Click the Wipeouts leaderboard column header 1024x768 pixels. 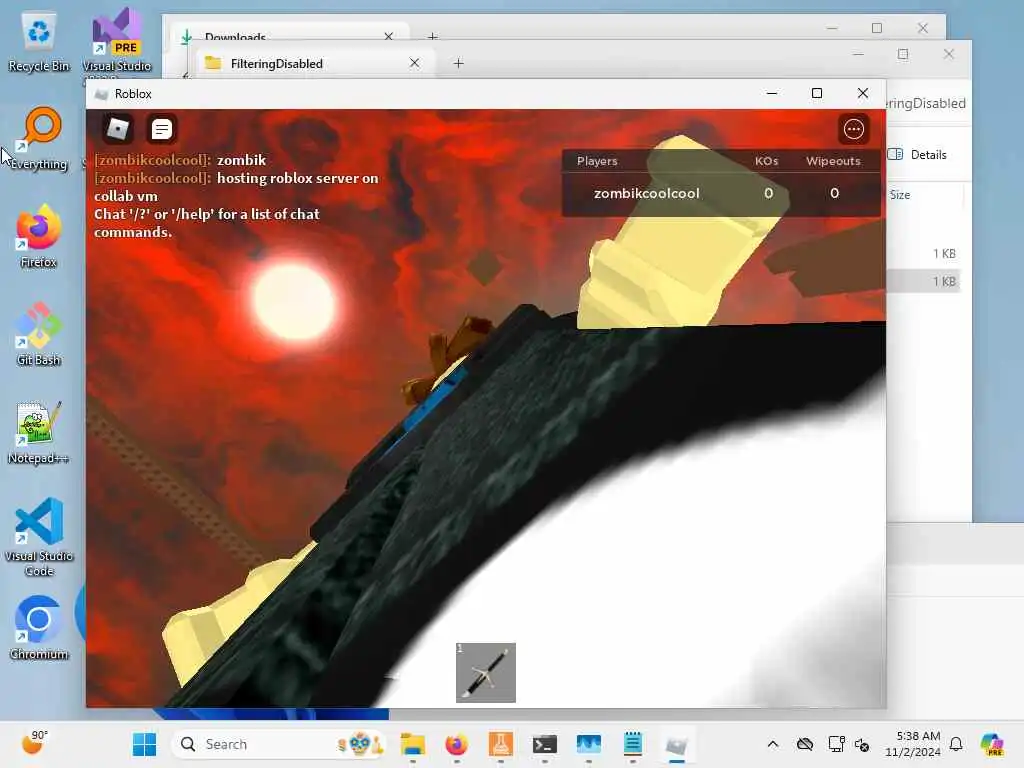[833, 161]
